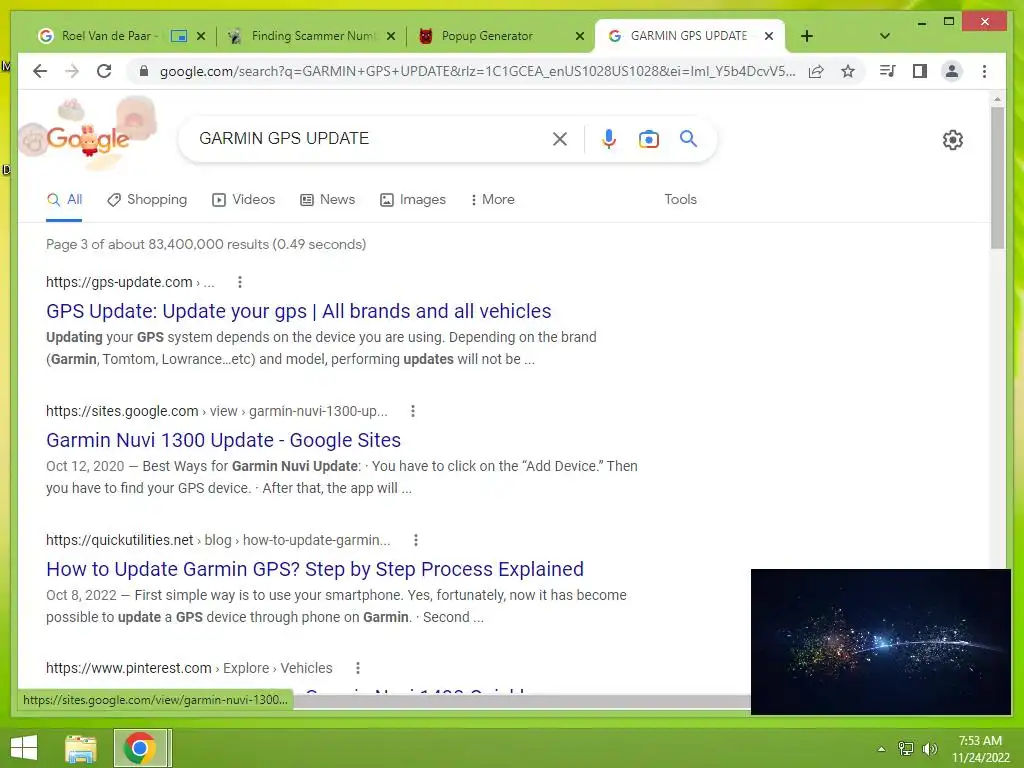Click picture-in-picture icon on first tab
The height and width of the screenshot is (768, 1024).
tap(179, 36)
